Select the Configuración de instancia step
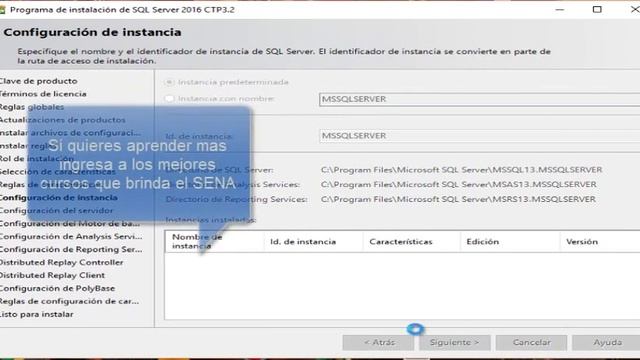The width and height of the screenshot is (640, 360). [x=59, y=198]
